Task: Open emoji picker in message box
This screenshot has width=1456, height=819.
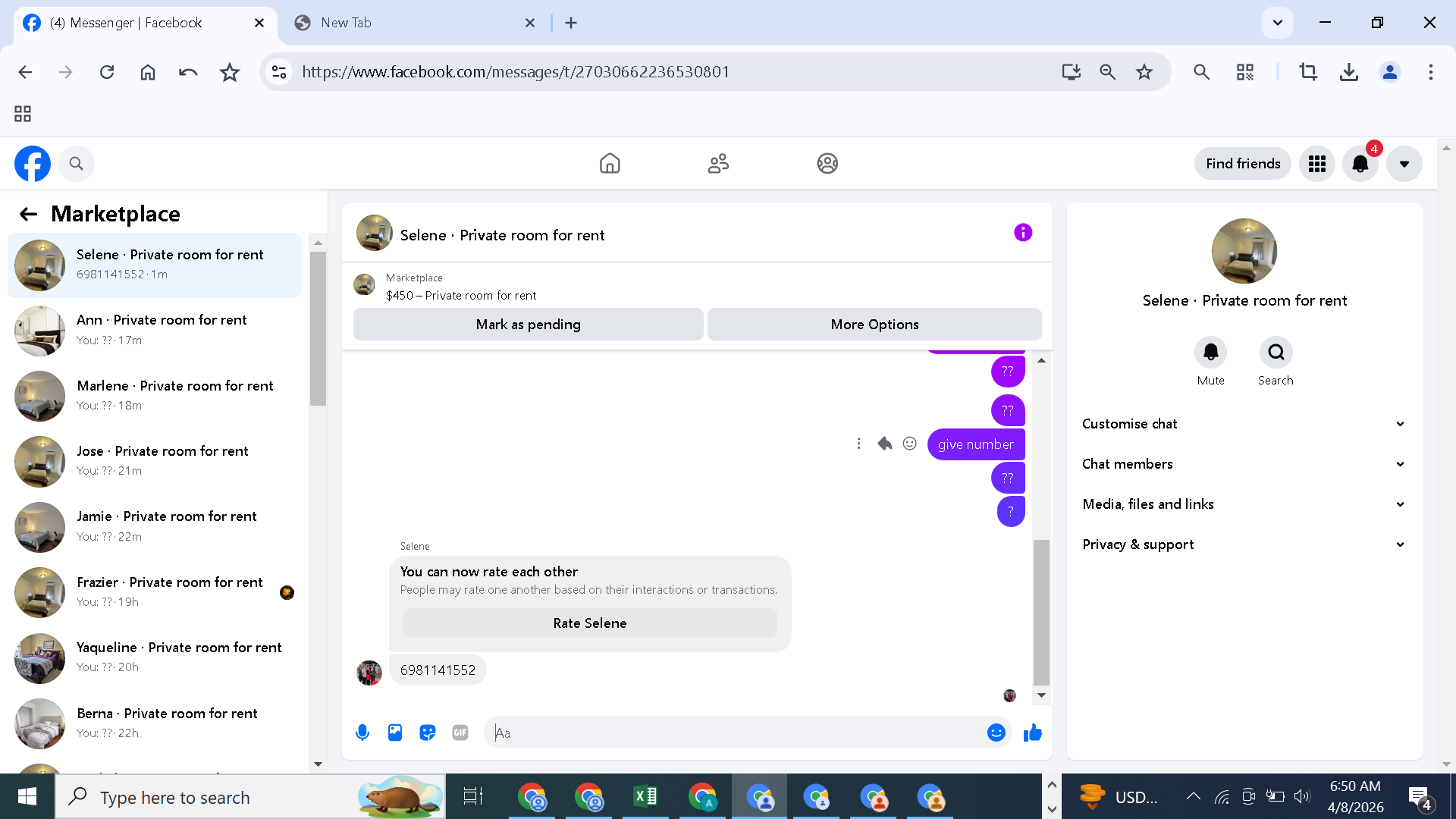Action: (x=996, y=733)
